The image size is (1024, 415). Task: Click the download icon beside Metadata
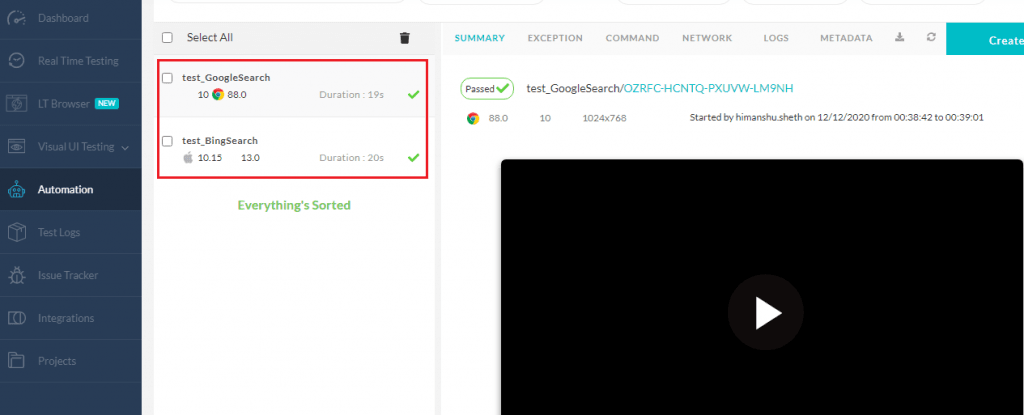click(899, 38)
